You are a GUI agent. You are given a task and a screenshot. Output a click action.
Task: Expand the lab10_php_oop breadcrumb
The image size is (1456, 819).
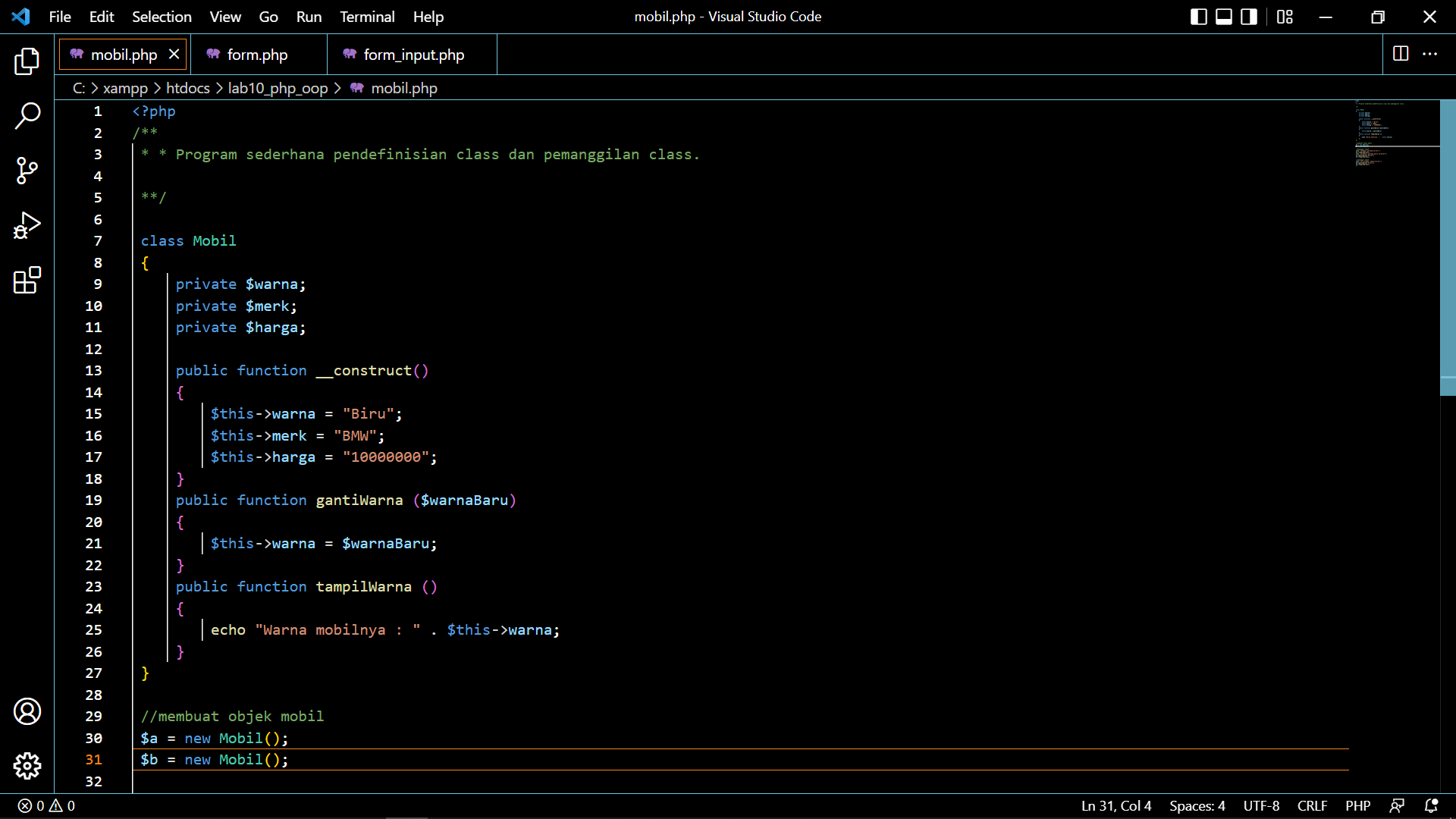click(x=278, y=88)
